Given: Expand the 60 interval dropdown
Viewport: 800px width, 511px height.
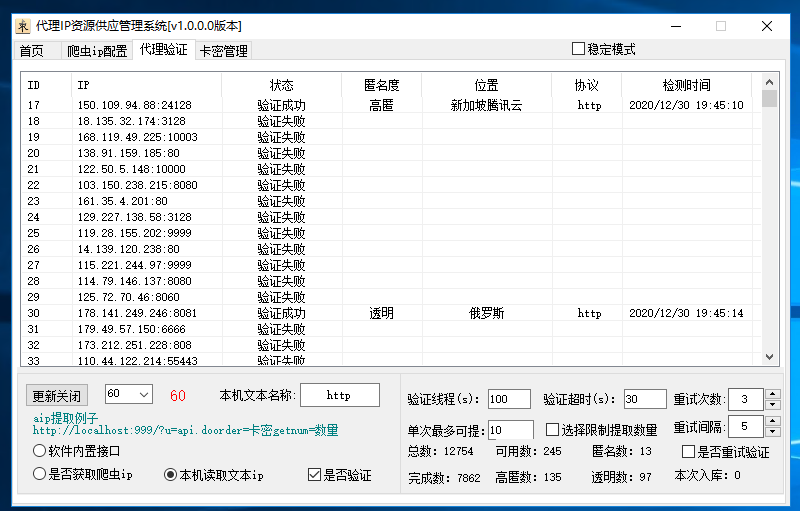Looking at the screenshot, I should tap(141, 395).
